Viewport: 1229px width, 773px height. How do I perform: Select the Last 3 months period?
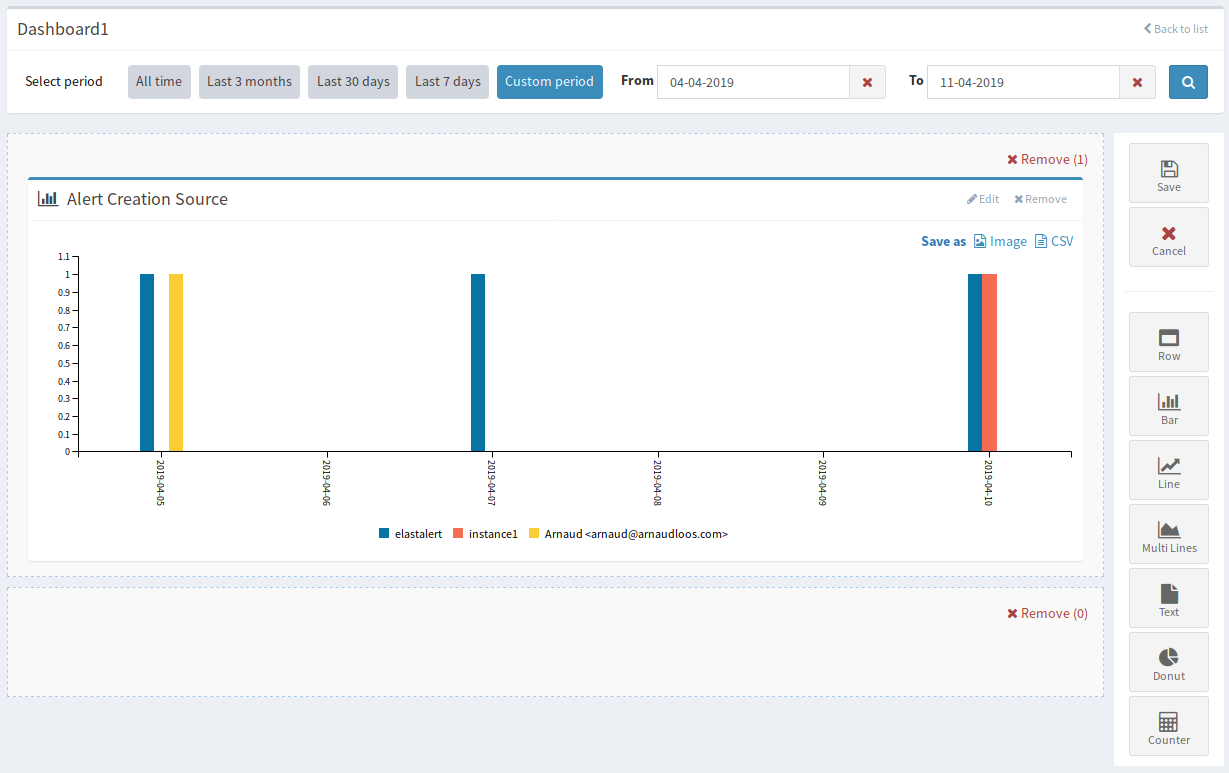[249, 82]
